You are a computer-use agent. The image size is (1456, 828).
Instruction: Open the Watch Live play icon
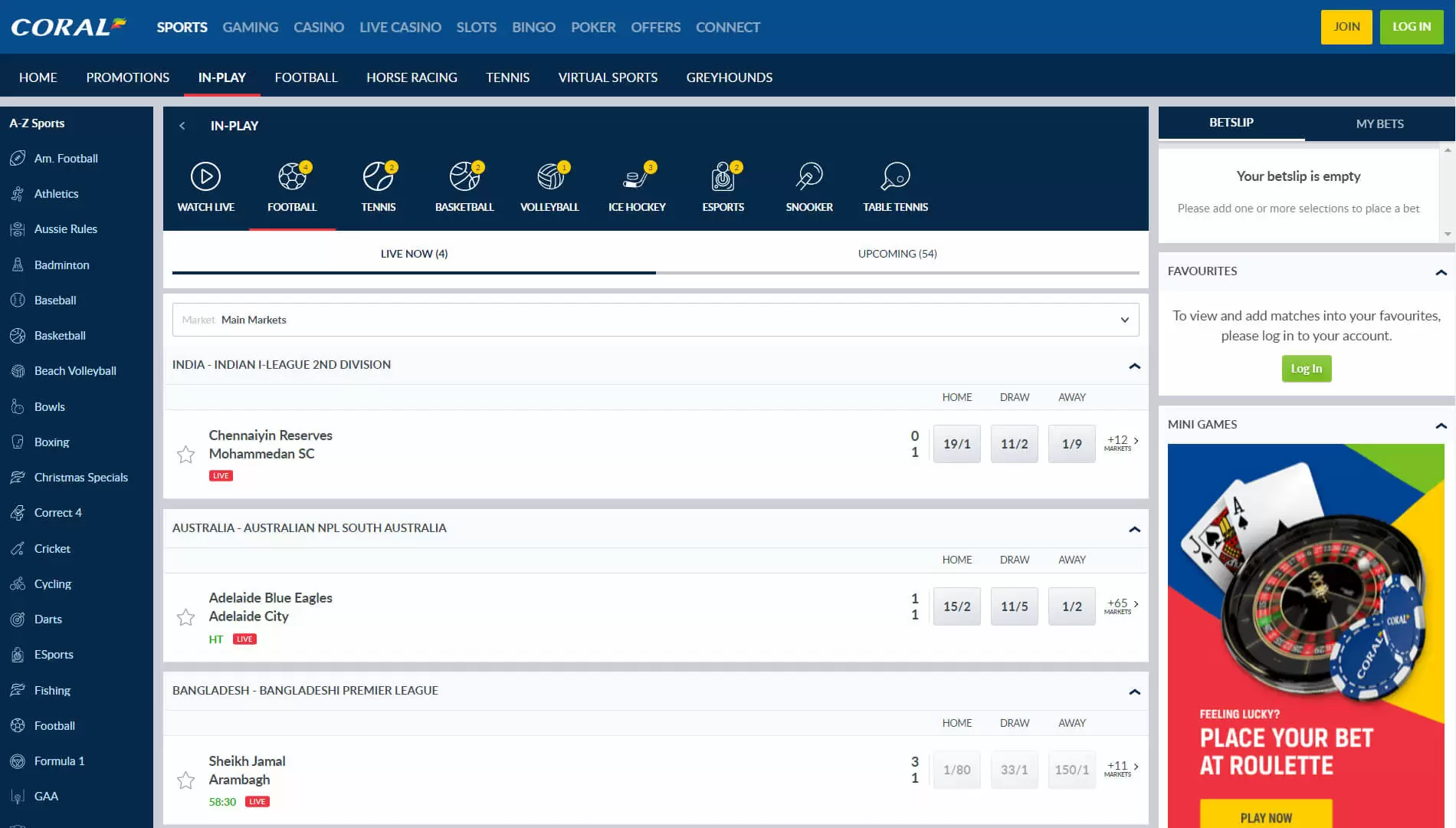(x=205, y=177)
